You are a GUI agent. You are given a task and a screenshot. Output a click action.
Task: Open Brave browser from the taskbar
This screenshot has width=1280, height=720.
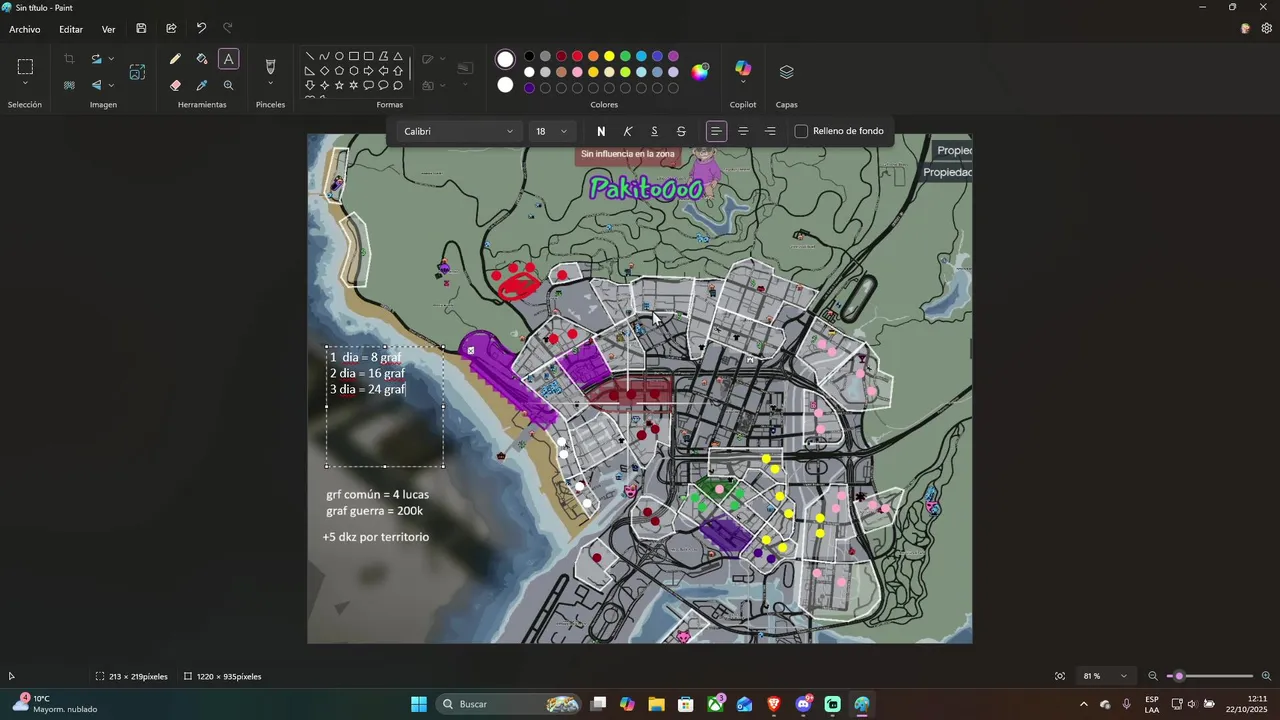(x=774, y=704)
